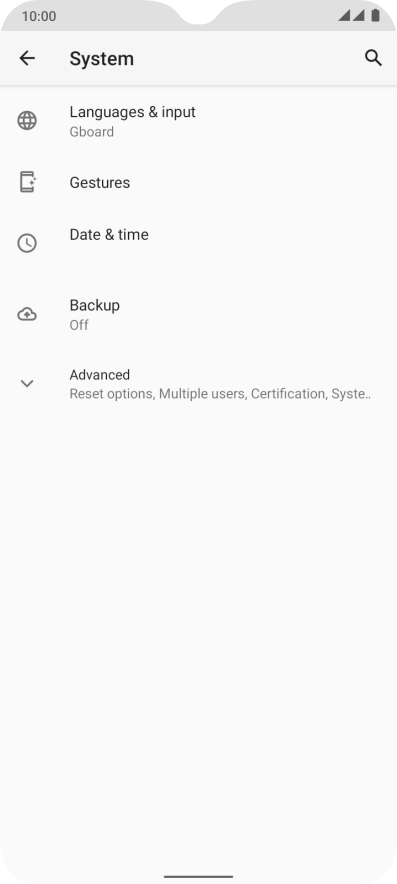Open Gestures settings

pyautogui.click(x=198, y=183)
